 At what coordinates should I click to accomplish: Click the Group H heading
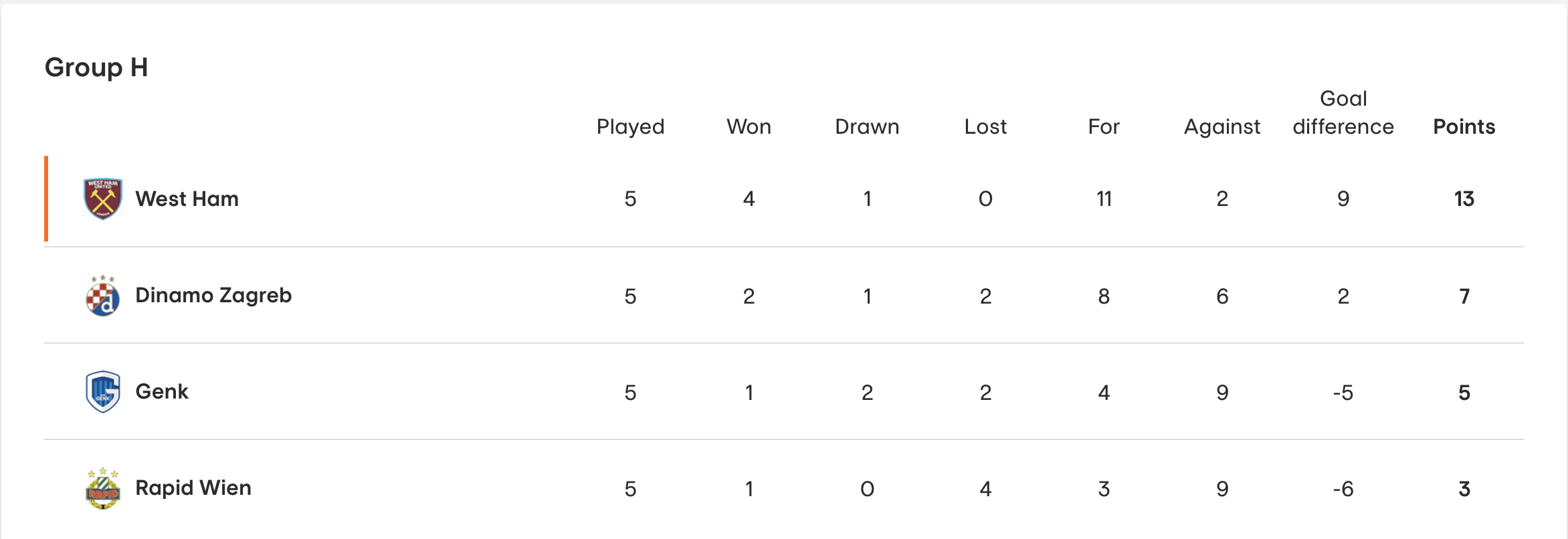click(96, 68)
